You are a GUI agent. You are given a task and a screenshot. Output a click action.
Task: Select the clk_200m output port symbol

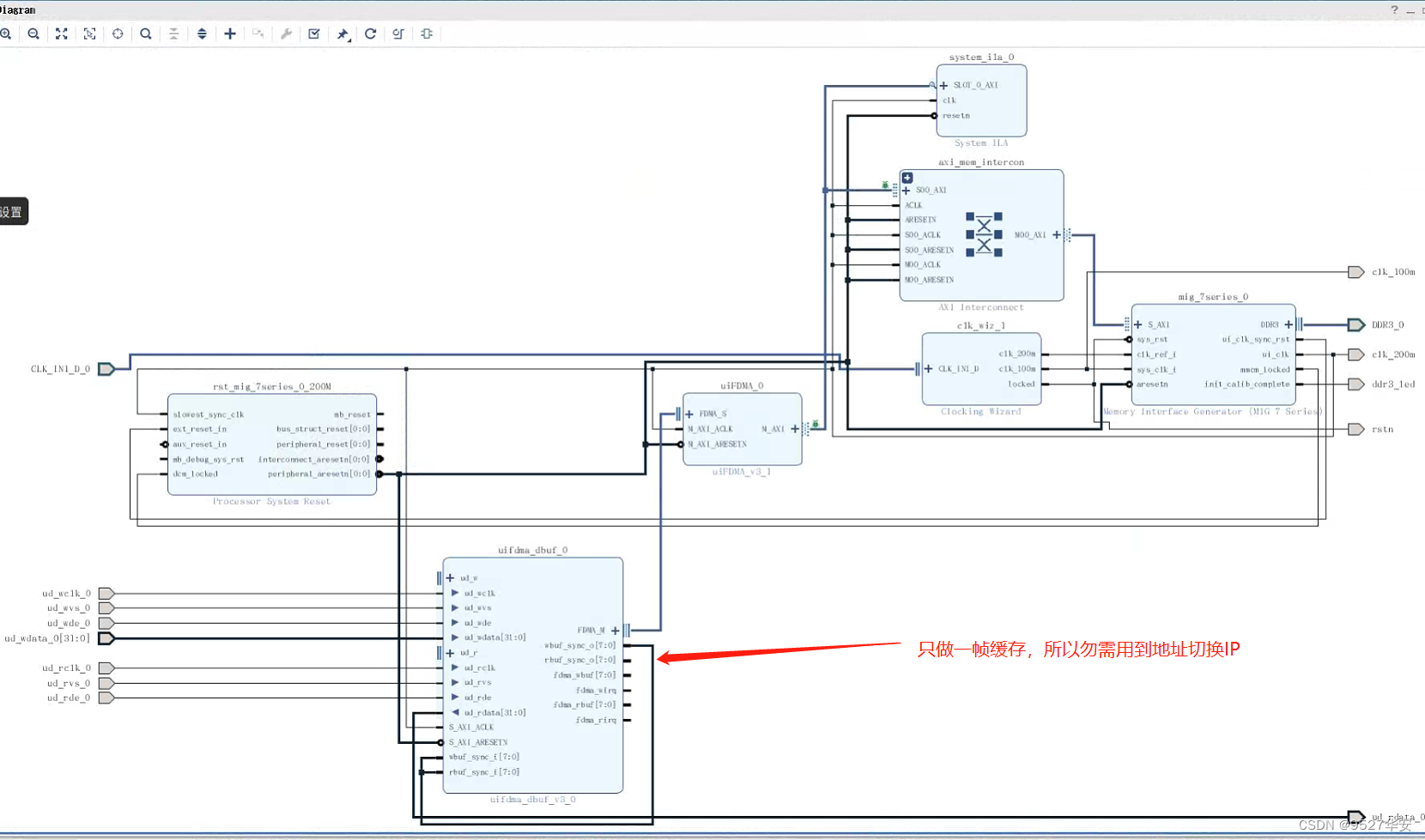tap(1356, 354)
